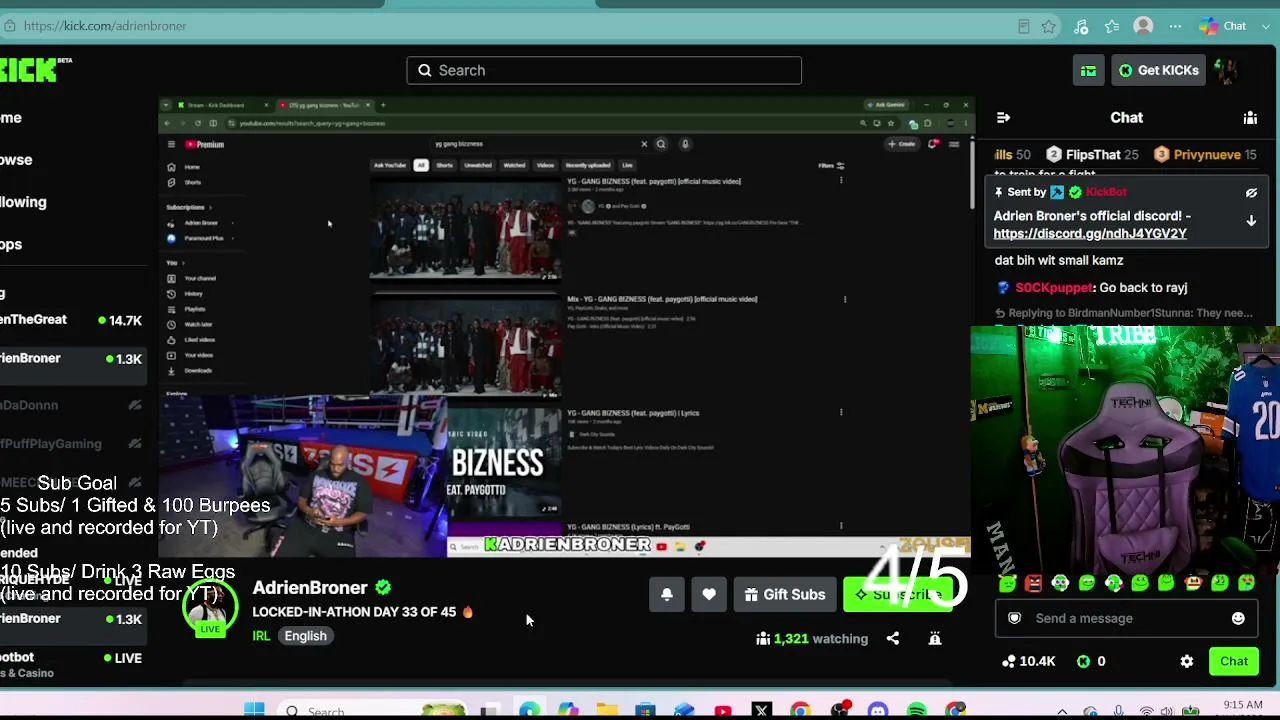This screenshot has height=720, width=1280.
Task: Collapse the chat panel with the arrow icon
Action: (x=1003, y=118)
